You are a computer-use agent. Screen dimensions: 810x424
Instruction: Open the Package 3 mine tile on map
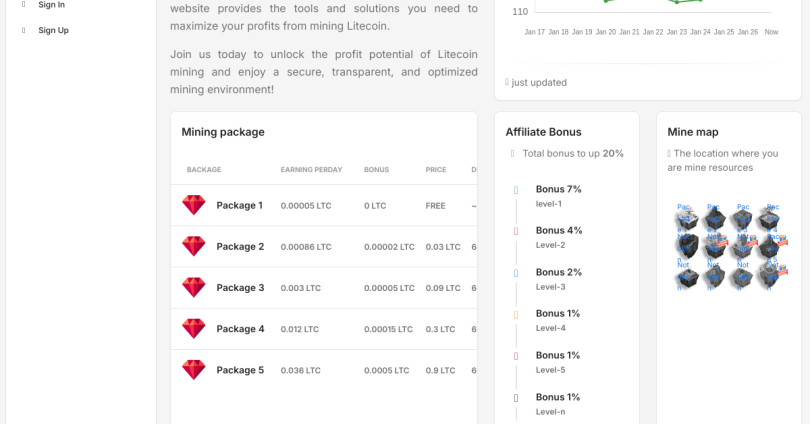pyautogui.click(x=743, y=218)
